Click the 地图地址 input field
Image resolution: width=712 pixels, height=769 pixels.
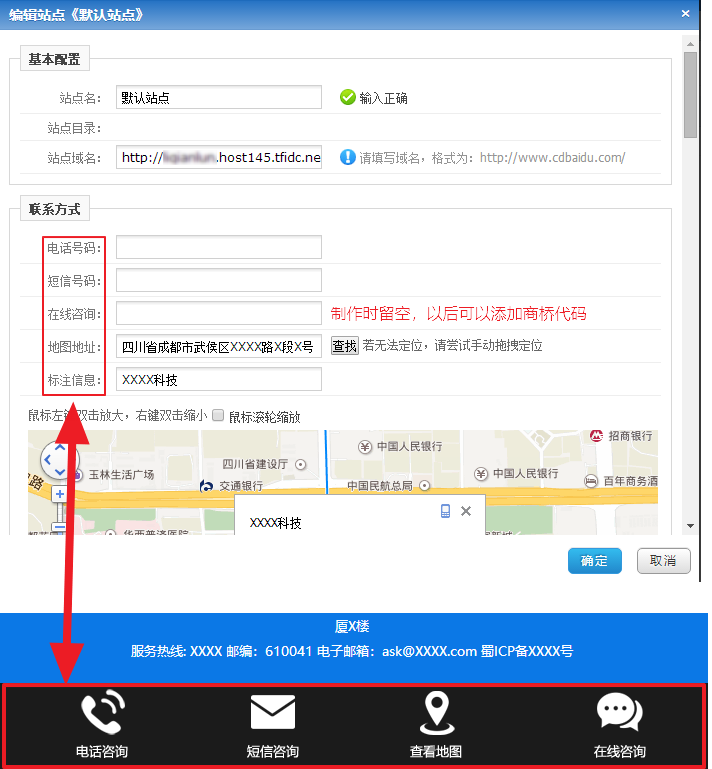(219, 346)
